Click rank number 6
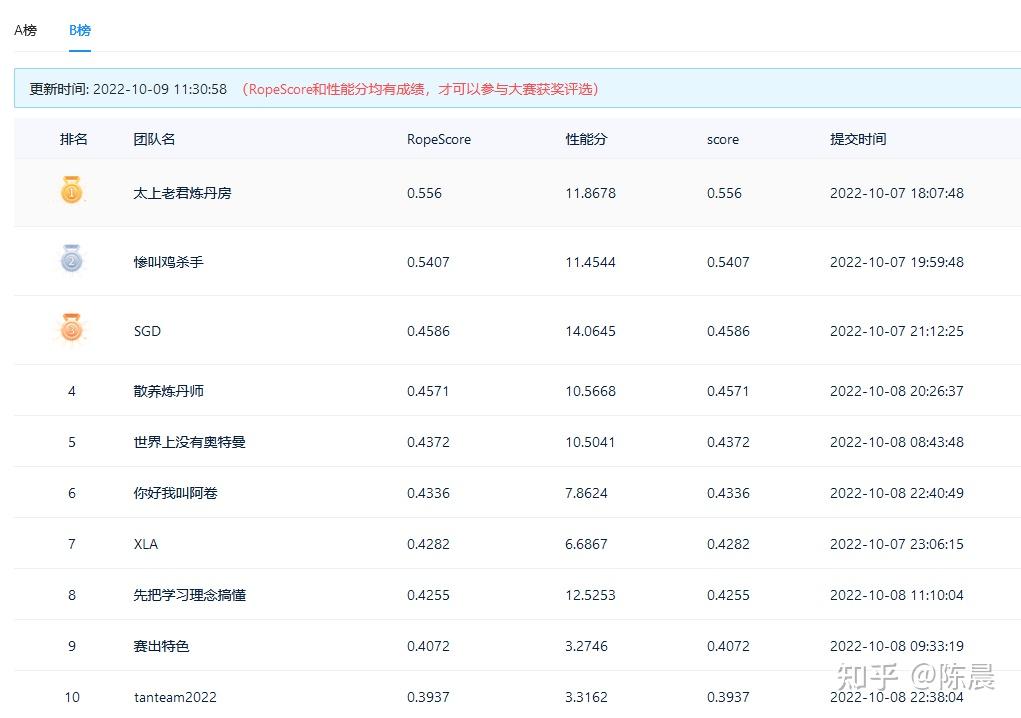This screenshot has height=718, width=1021. point(72,493)
